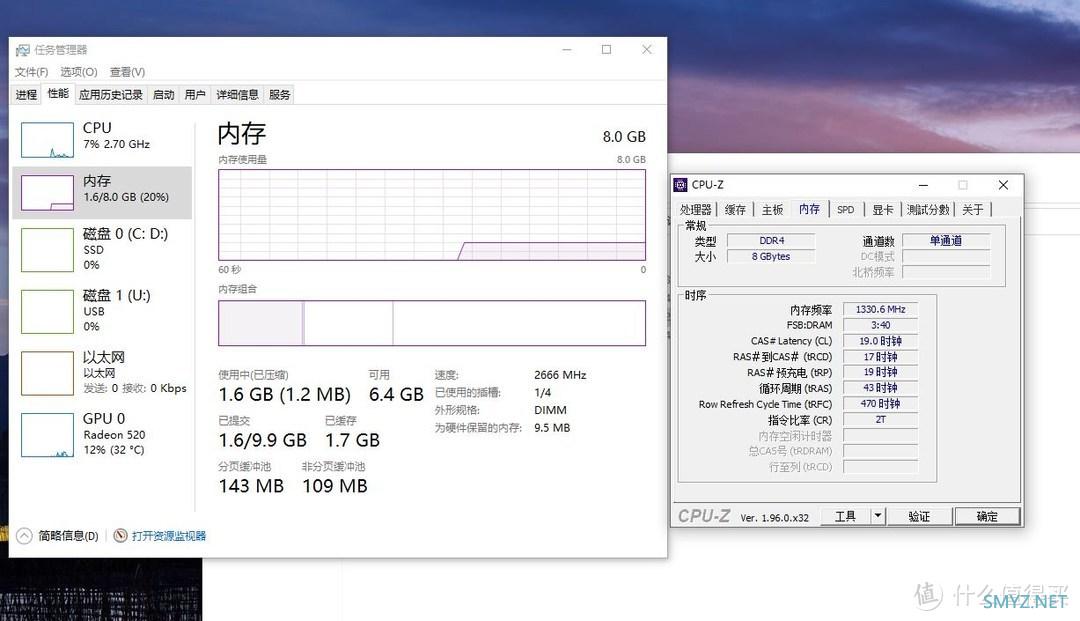
Task: Open the 主板 tab in CPU-Z
Action: click(772, 209)
